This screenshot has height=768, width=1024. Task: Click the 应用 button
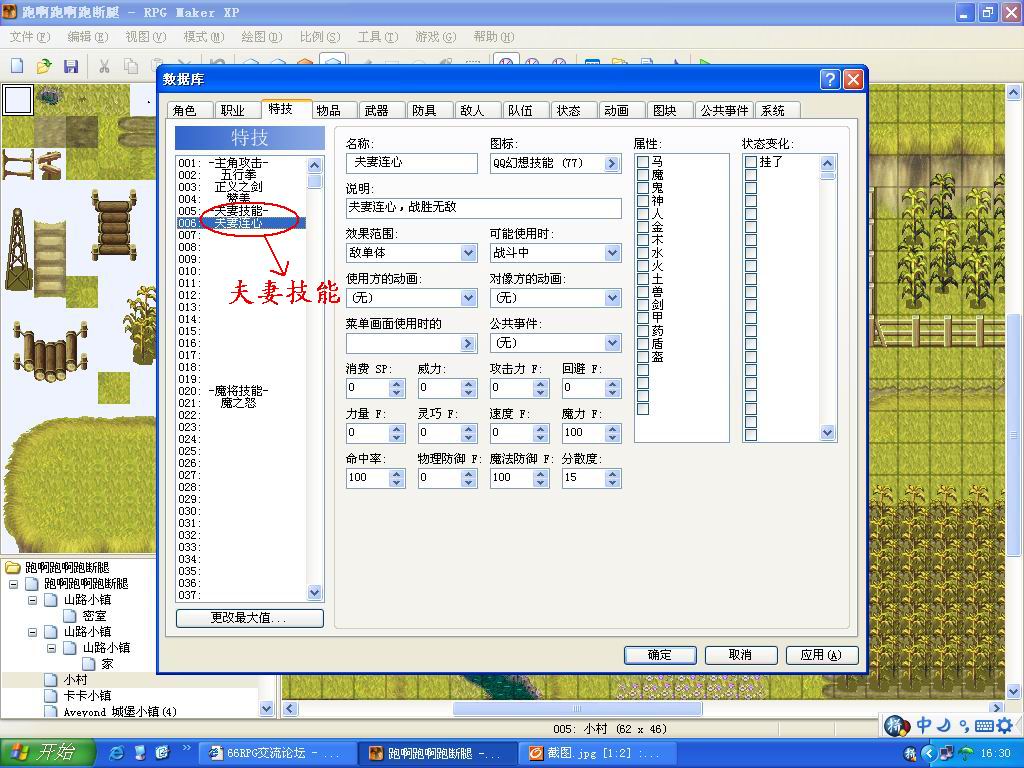821,655
